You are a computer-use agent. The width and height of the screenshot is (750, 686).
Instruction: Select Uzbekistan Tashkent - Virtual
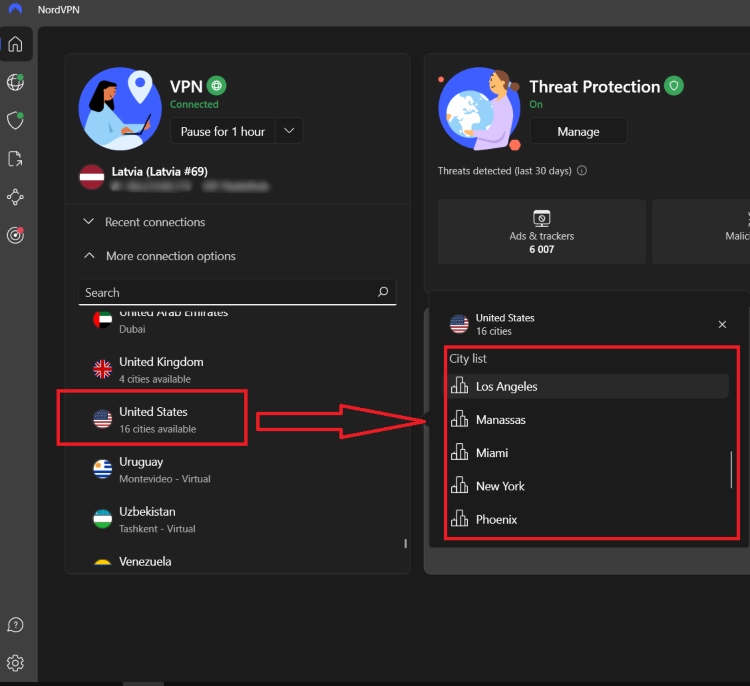click(x=237, y=520)
